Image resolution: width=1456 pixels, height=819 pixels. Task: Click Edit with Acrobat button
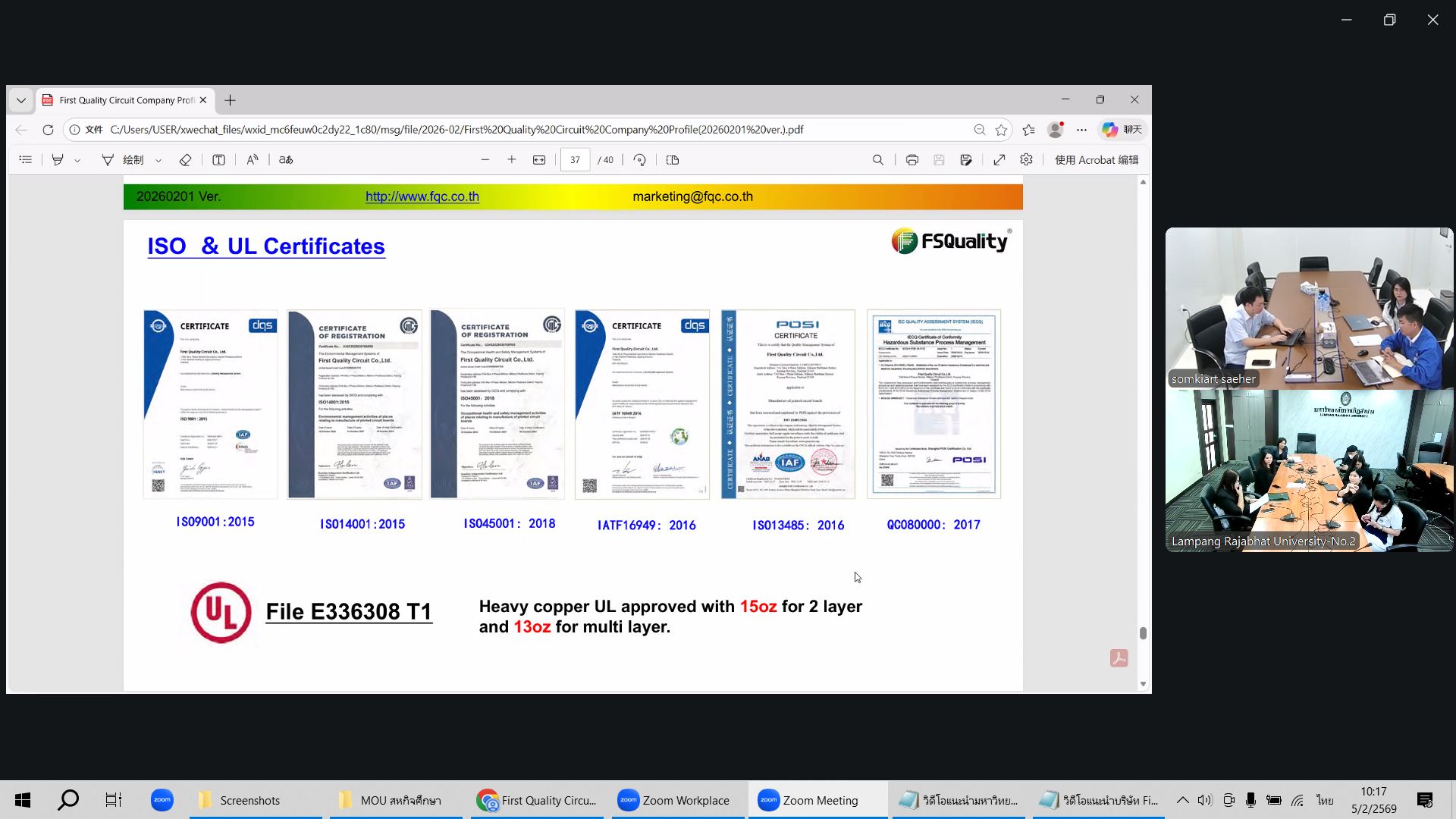[1096, 160]
